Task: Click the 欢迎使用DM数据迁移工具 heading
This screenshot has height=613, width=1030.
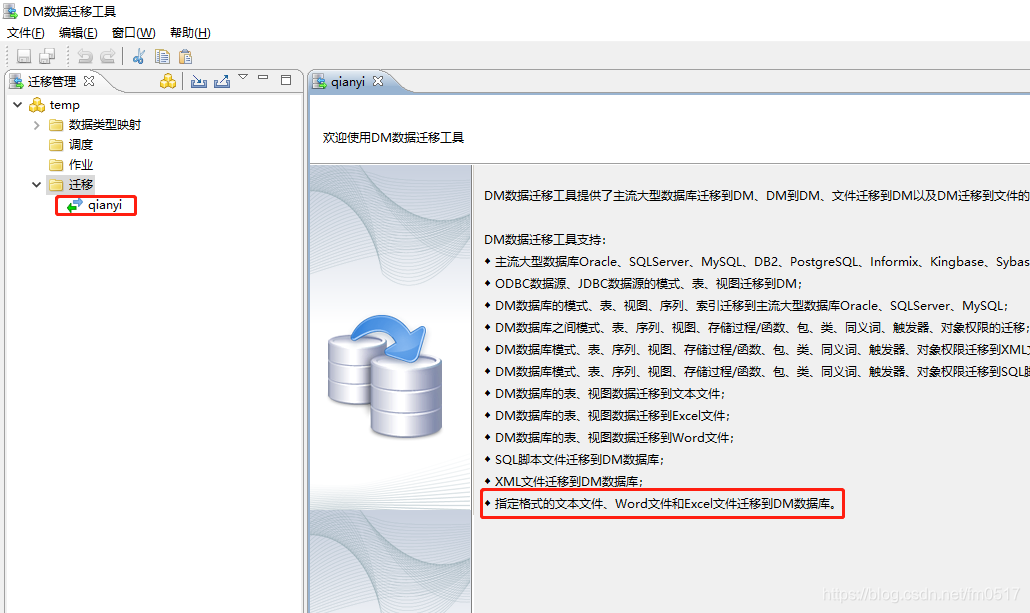Action: pyautogui.click(x=393, y=137)
